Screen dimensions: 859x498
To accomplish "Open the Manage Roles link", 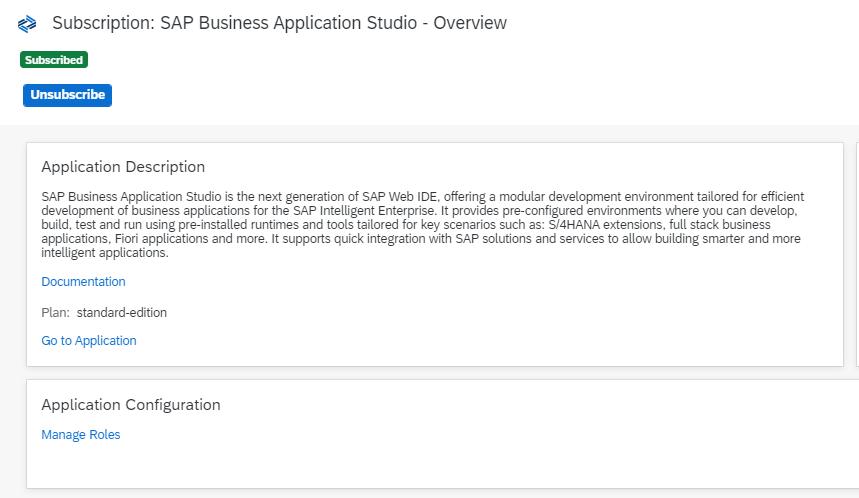I will 81,434.
